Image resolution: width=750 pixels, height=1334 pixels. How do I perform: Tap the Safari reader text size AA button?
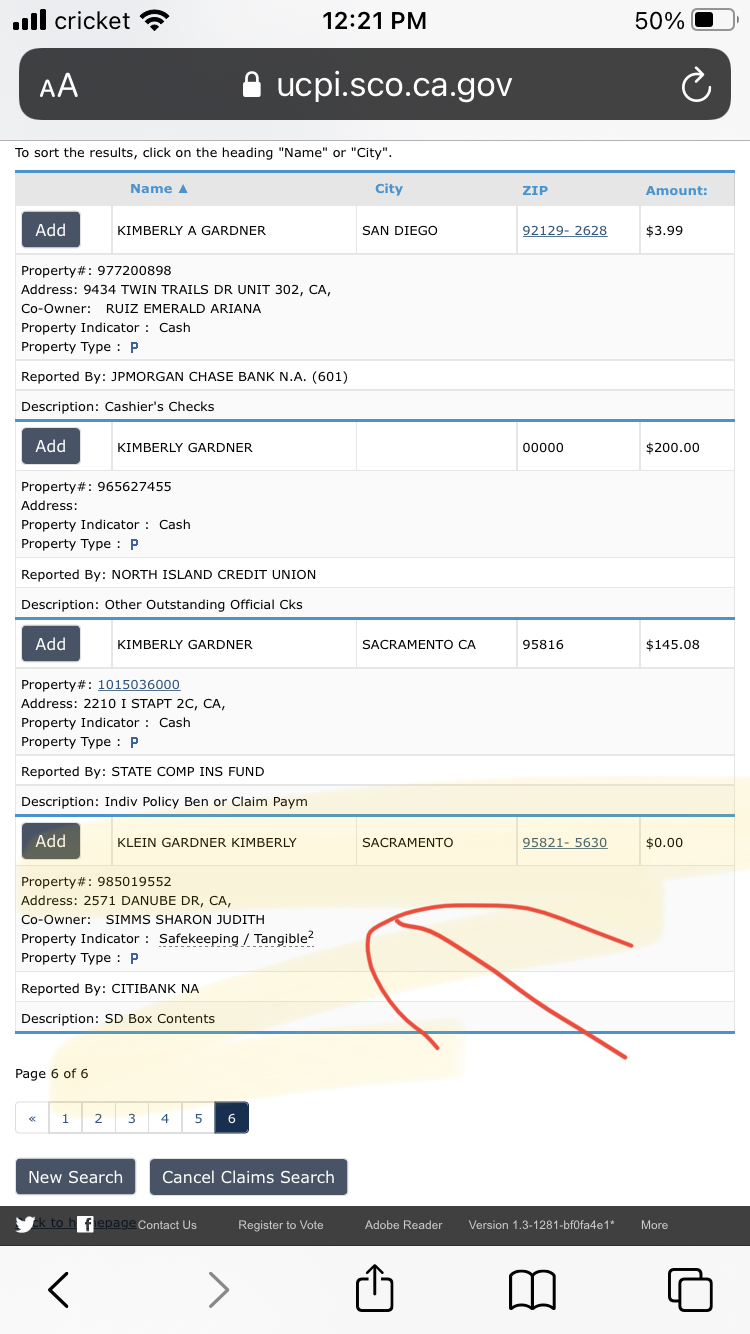[x=59, y=86]
